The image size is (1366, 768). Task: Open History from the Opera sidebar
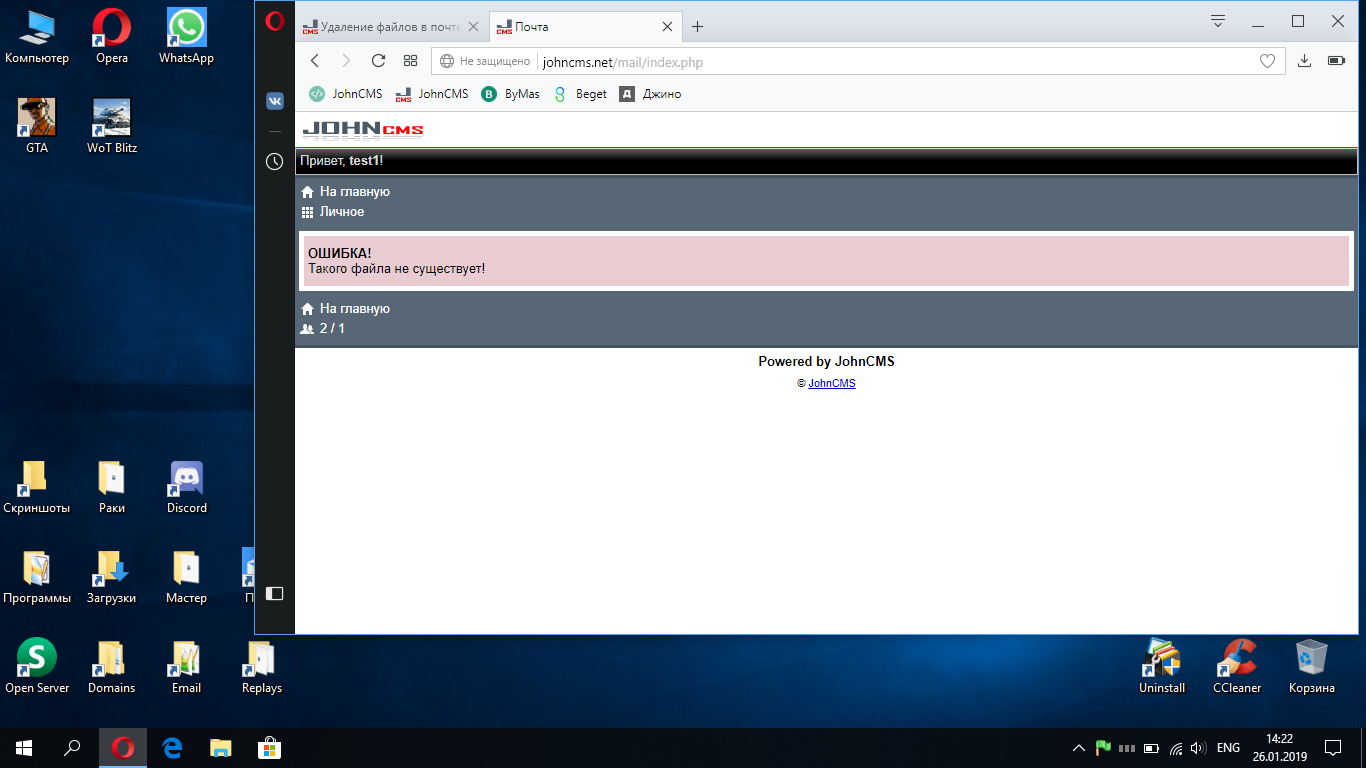pyautogui.click(x=275, y=161)
